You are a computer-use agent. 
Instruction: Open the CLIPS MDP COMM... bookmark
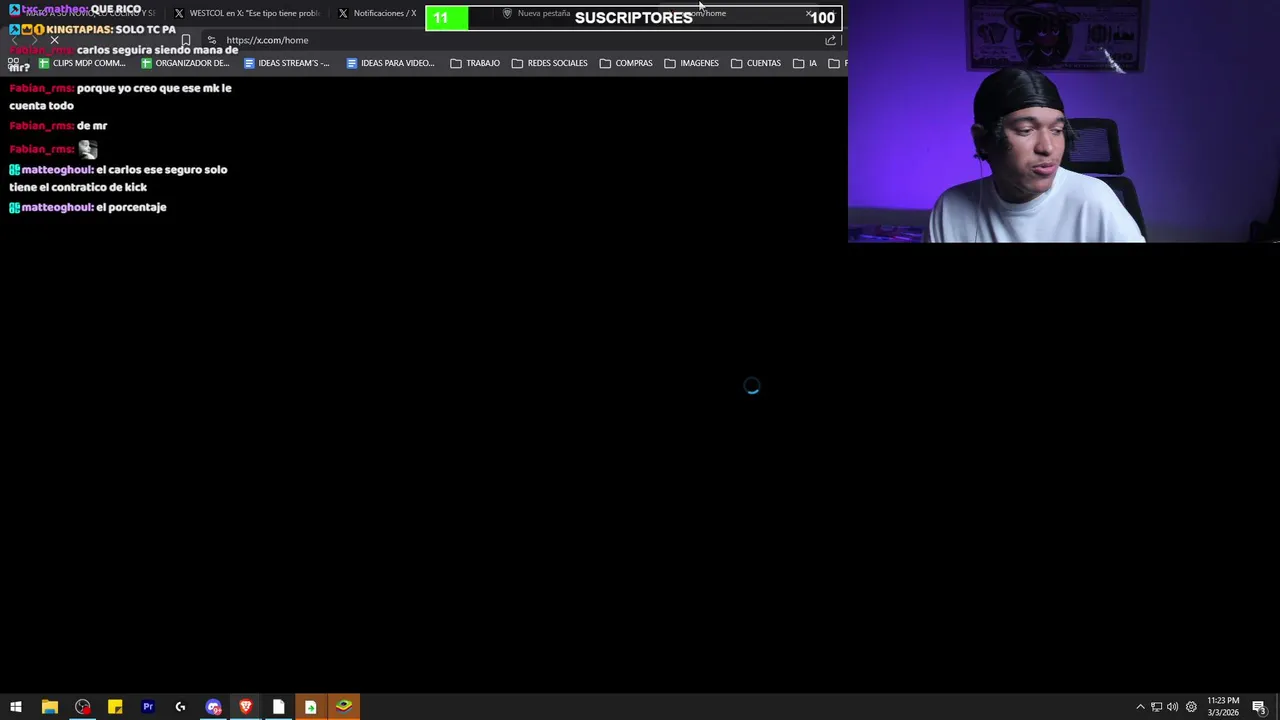tap(82, 63)
